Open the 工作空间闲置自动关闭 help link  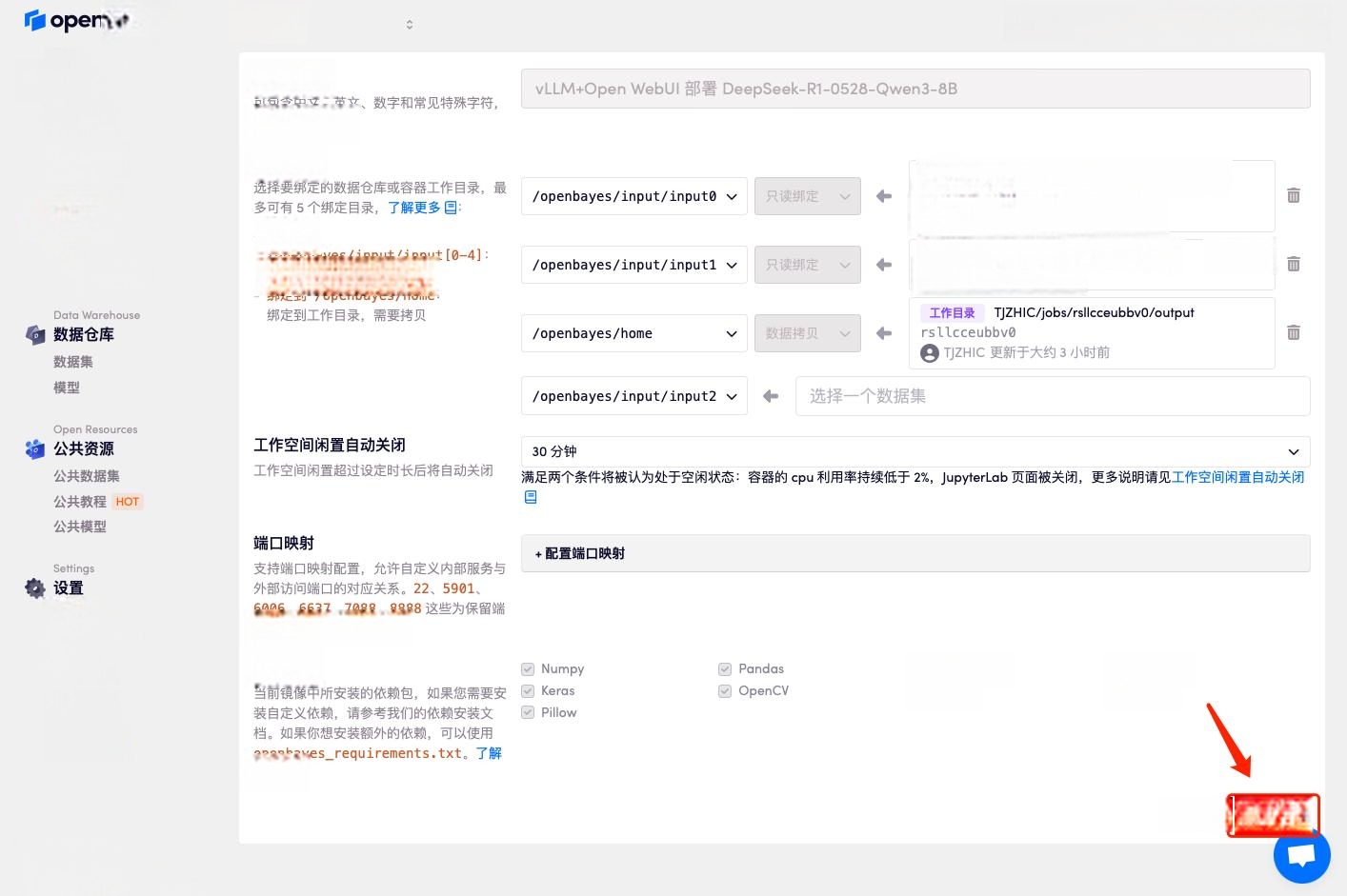[1237, 477]
